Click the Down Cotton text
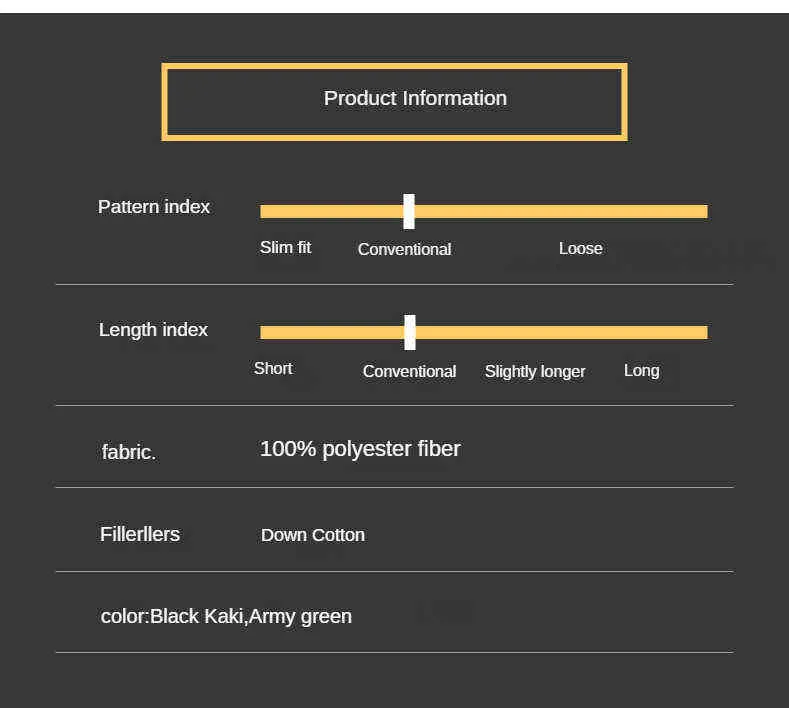 (x=313, y=535)
